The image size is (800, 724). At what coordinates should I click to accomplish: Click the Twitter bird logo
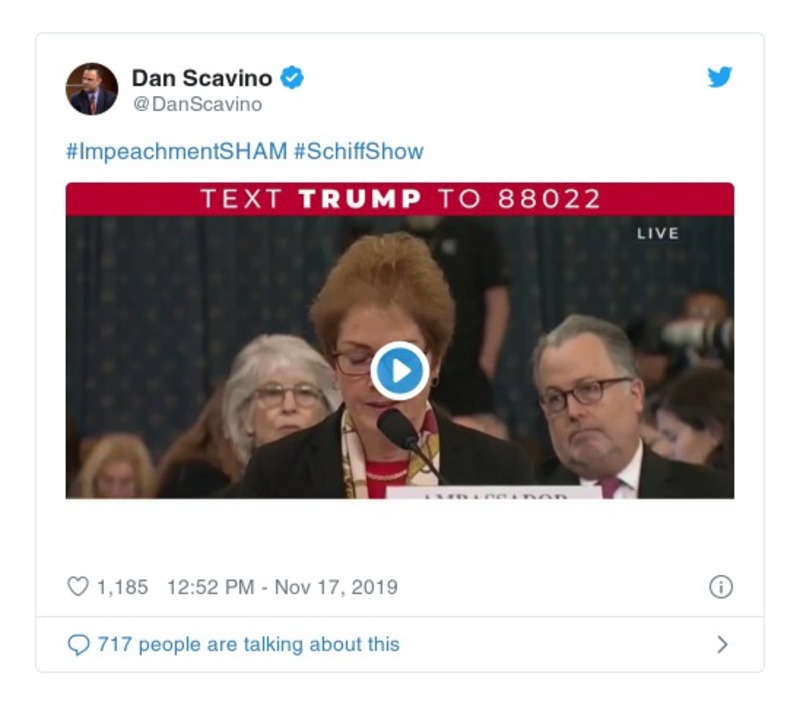(718, 77)
